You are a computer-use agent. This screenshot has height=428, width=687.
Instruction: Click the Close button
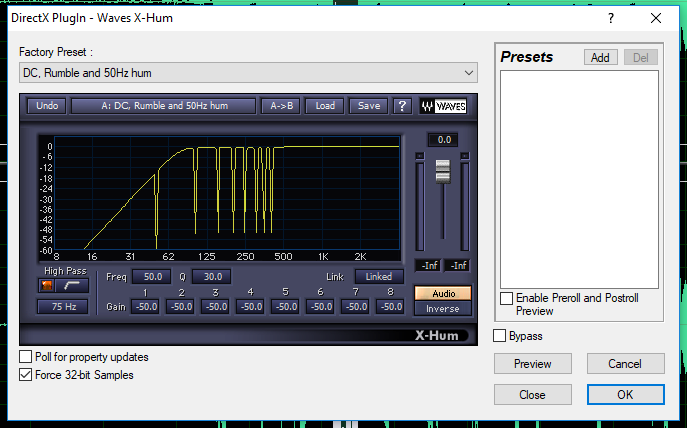[x=533, y=395]
